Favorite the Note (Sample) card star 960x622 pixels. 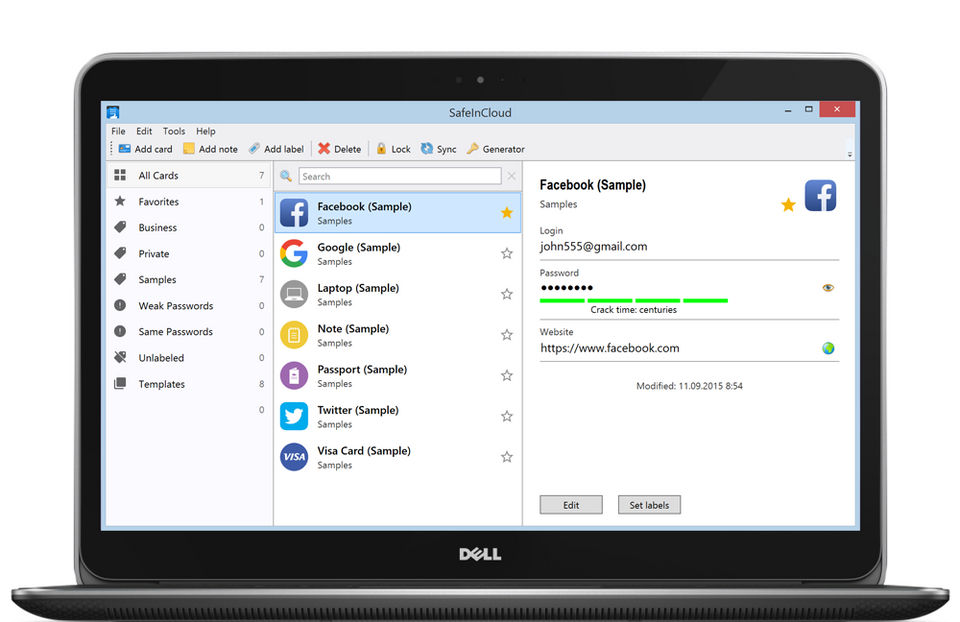(506, 335)
